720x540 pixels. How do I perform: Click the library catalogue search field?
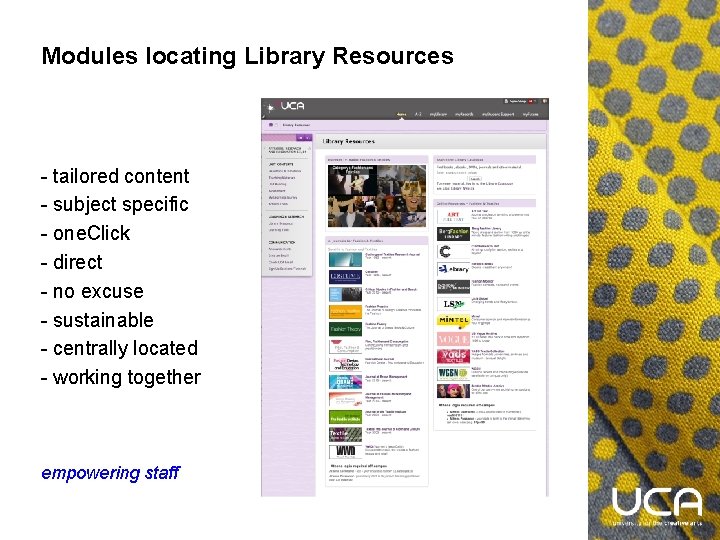click(452, 179)
